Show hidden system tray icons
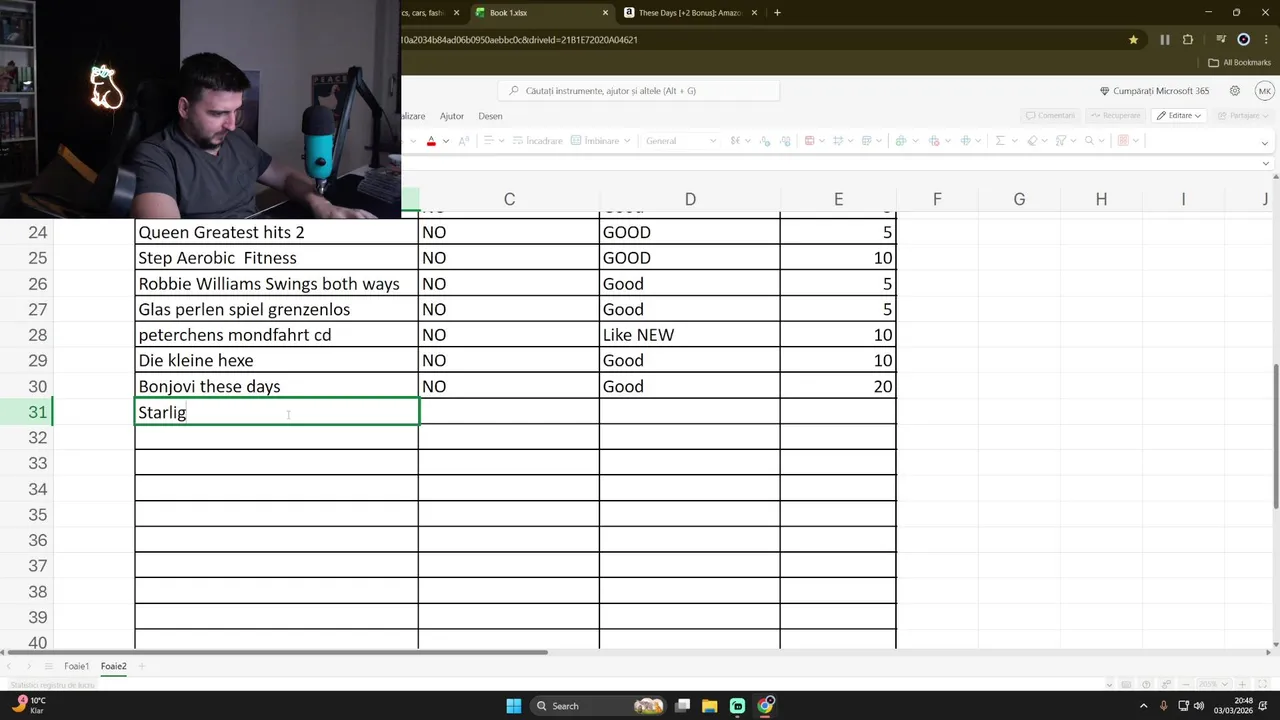This screenshot has width=1280, height=720. pos(1143,706)
